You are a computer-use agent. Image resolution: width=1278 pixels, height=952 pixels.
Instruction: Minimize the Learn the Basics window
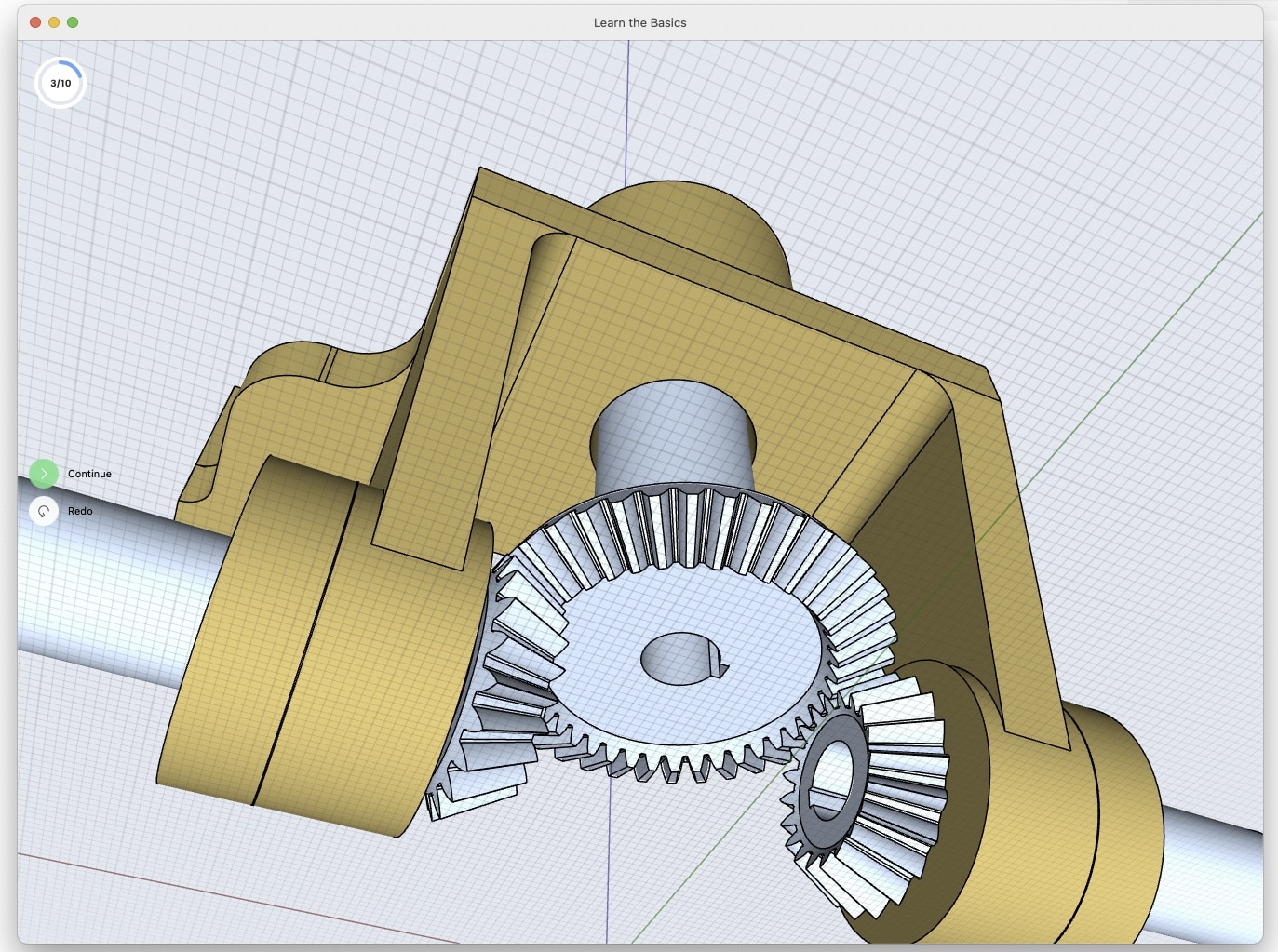point(54,22)
